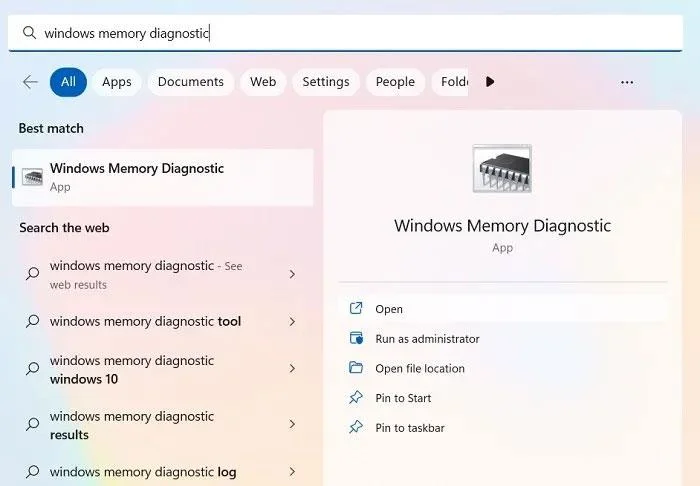Click the Run as administrator shield icon
700x486 pixels.
356,338
